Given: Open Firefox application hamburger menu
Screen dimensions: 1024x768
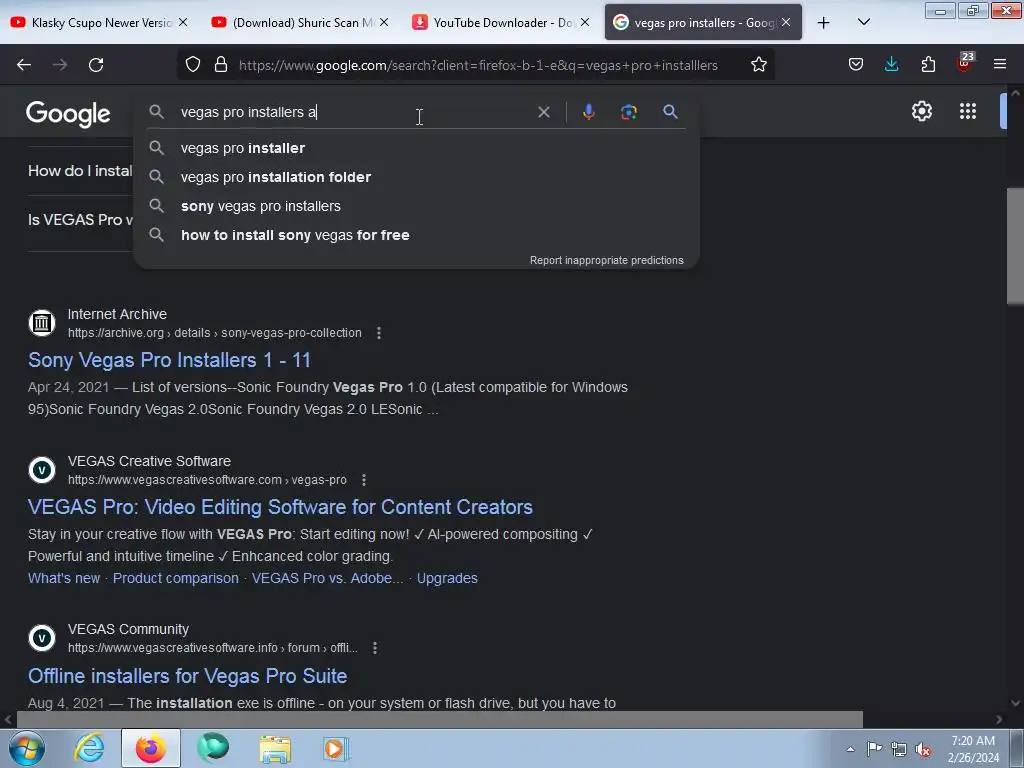Looking at the screenshot, I should (x=1000, y=65).
